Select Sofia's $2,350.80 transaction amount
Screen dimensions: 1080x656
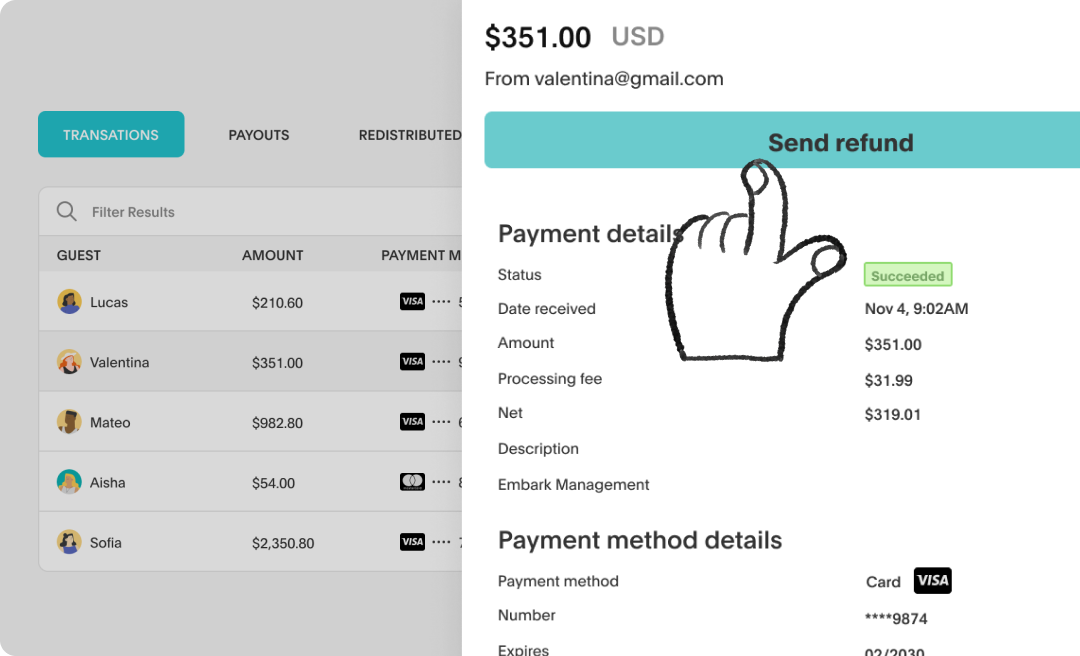(x=283, y=543)
